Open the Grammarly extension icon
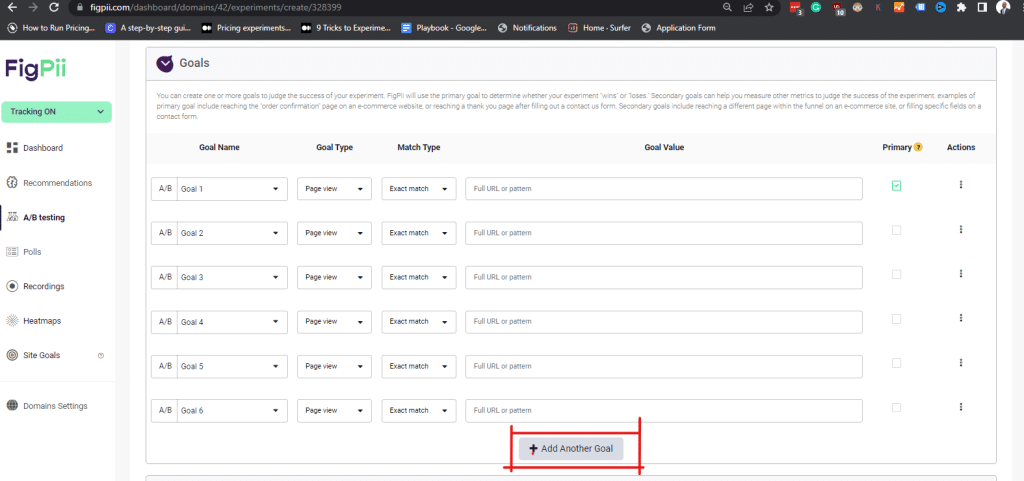The image size is (1024, 481). 816,8
